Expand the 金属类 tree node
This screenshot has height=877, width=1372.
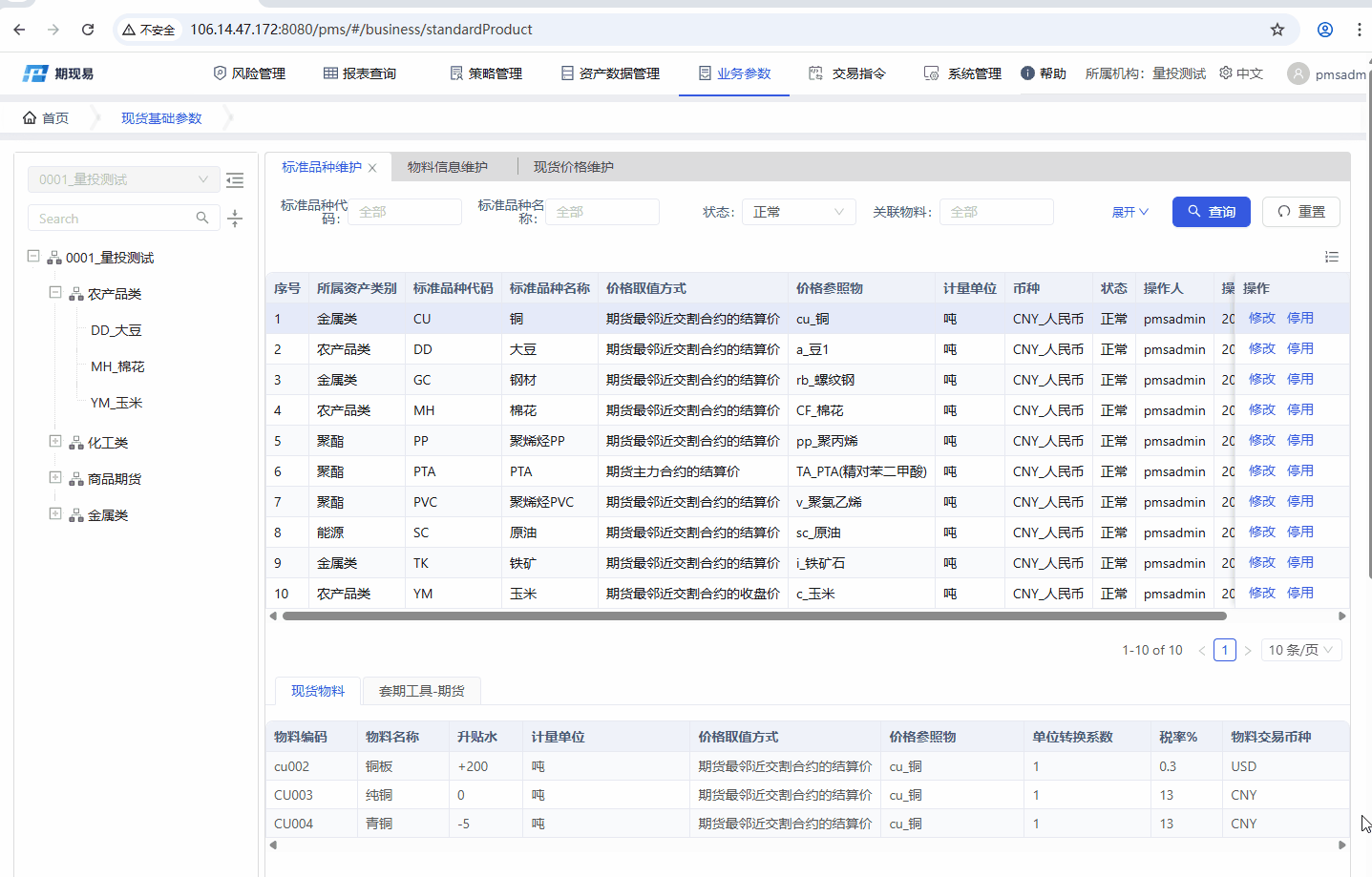(55, 513)
